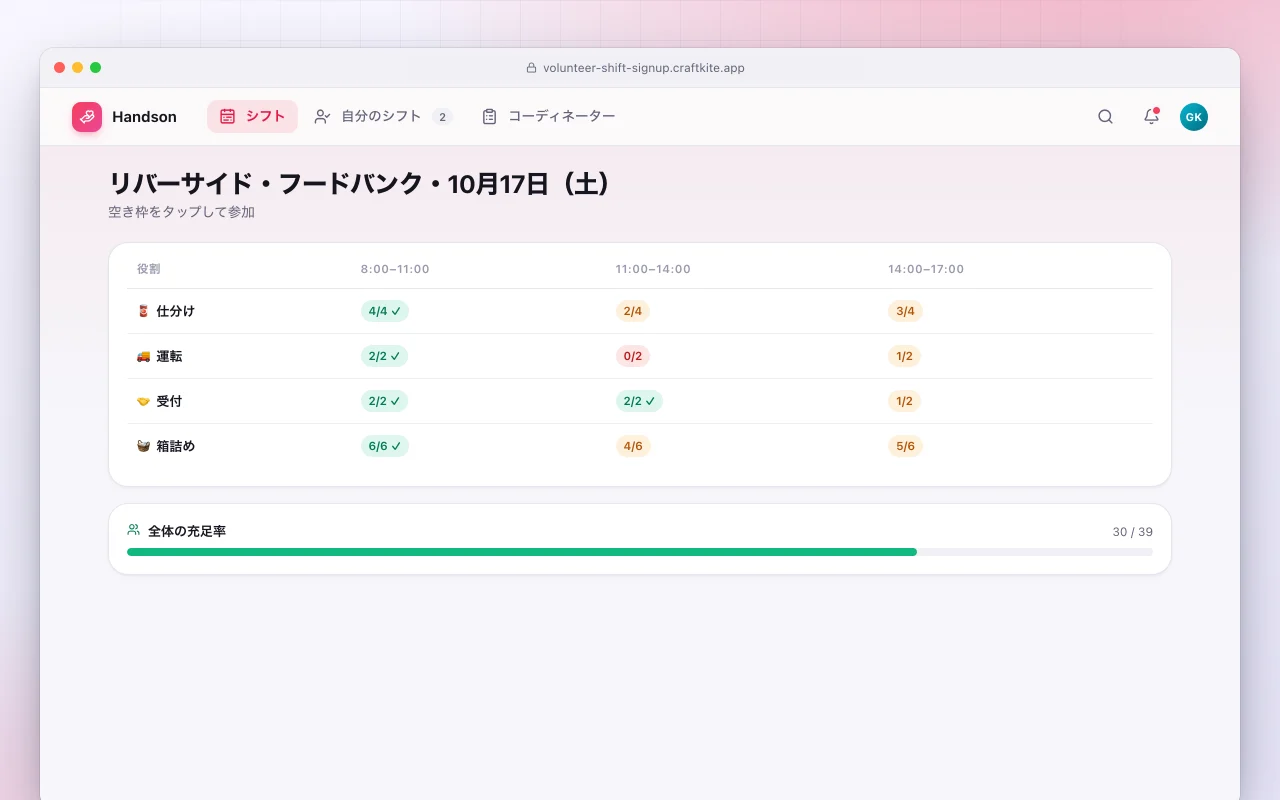Open the search icon
Screen dimensions: 1280x800
tap(1105, 117)
